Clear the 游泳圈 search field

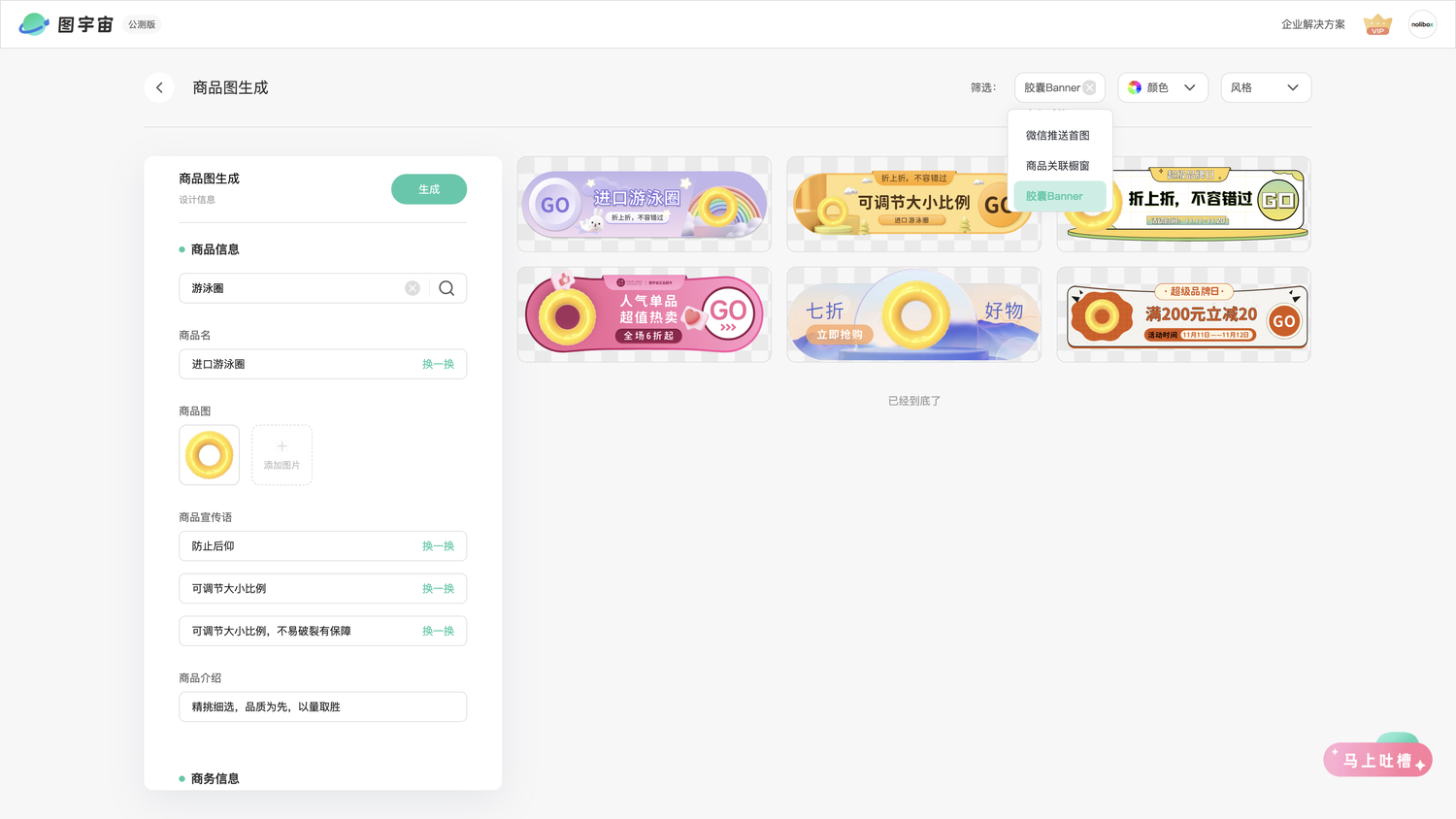pos(413,288)
